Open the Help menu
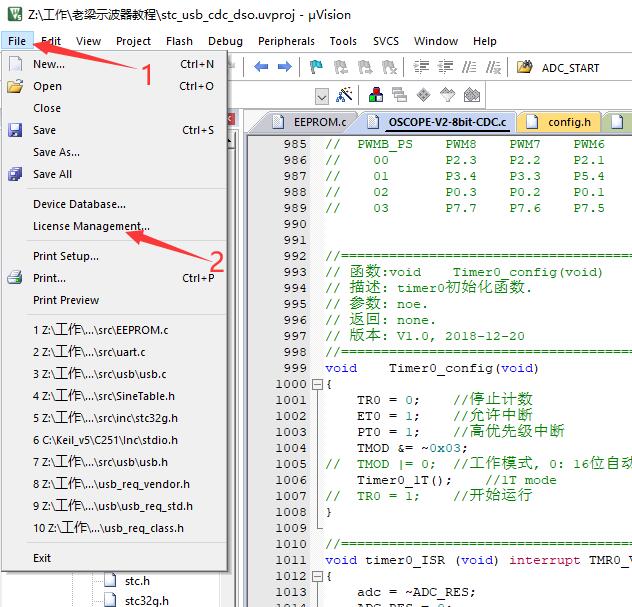 click(x=484, y=41)
